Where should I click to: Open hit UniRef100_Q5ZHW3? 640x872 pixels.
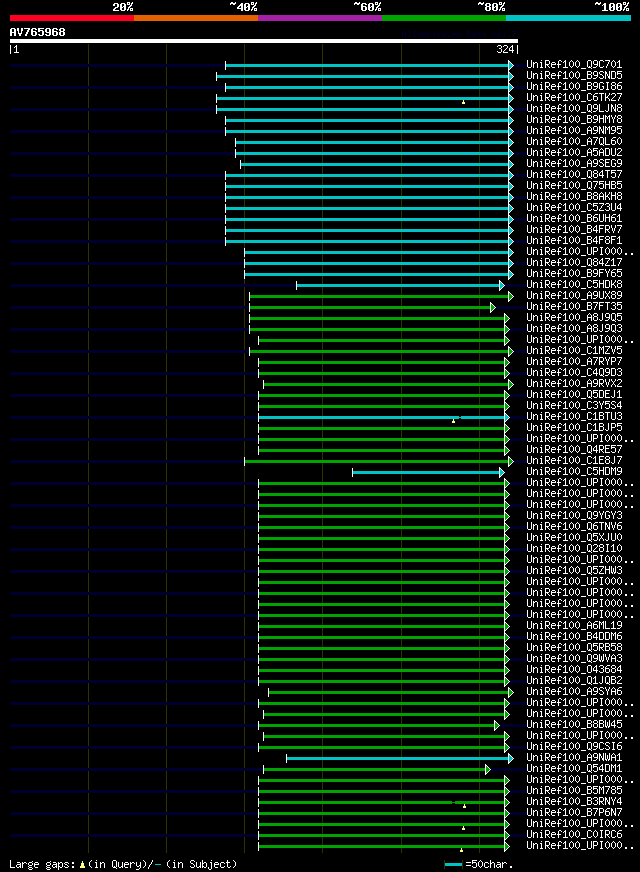pyautogui.click(x=574, y=571)
